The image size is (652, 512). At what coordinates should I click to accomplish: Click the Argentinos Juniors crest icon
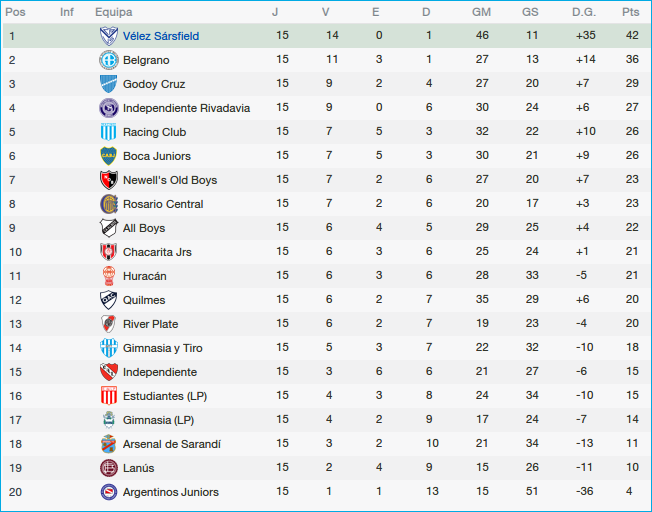pyautogui.click(x=109, y=492)
